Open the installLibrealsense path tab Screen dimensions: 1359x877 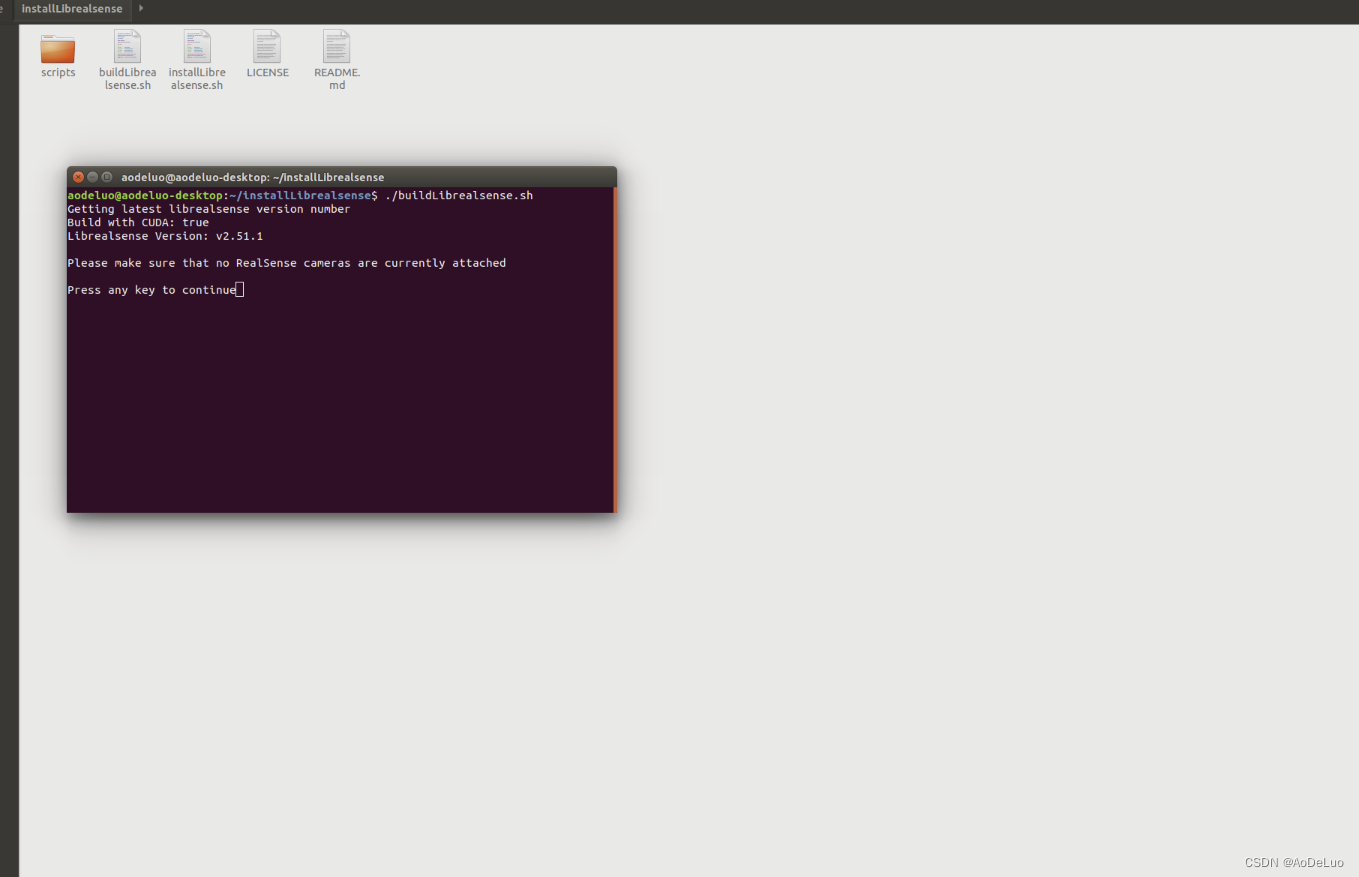72,9
